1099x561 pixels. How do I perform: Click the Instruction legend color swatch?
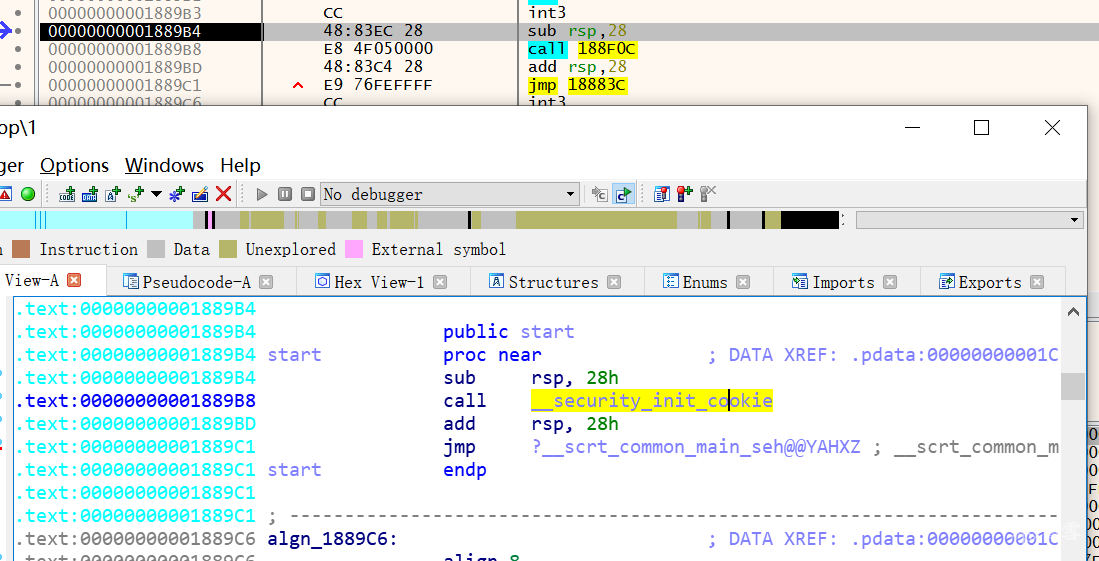click(21, 249)
